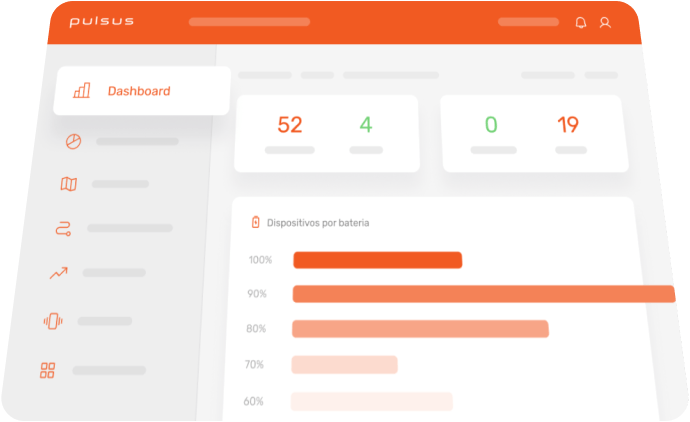Open the route path sidebar icon
This screenshot has height=422, width=690.
[x=63, y=228]
